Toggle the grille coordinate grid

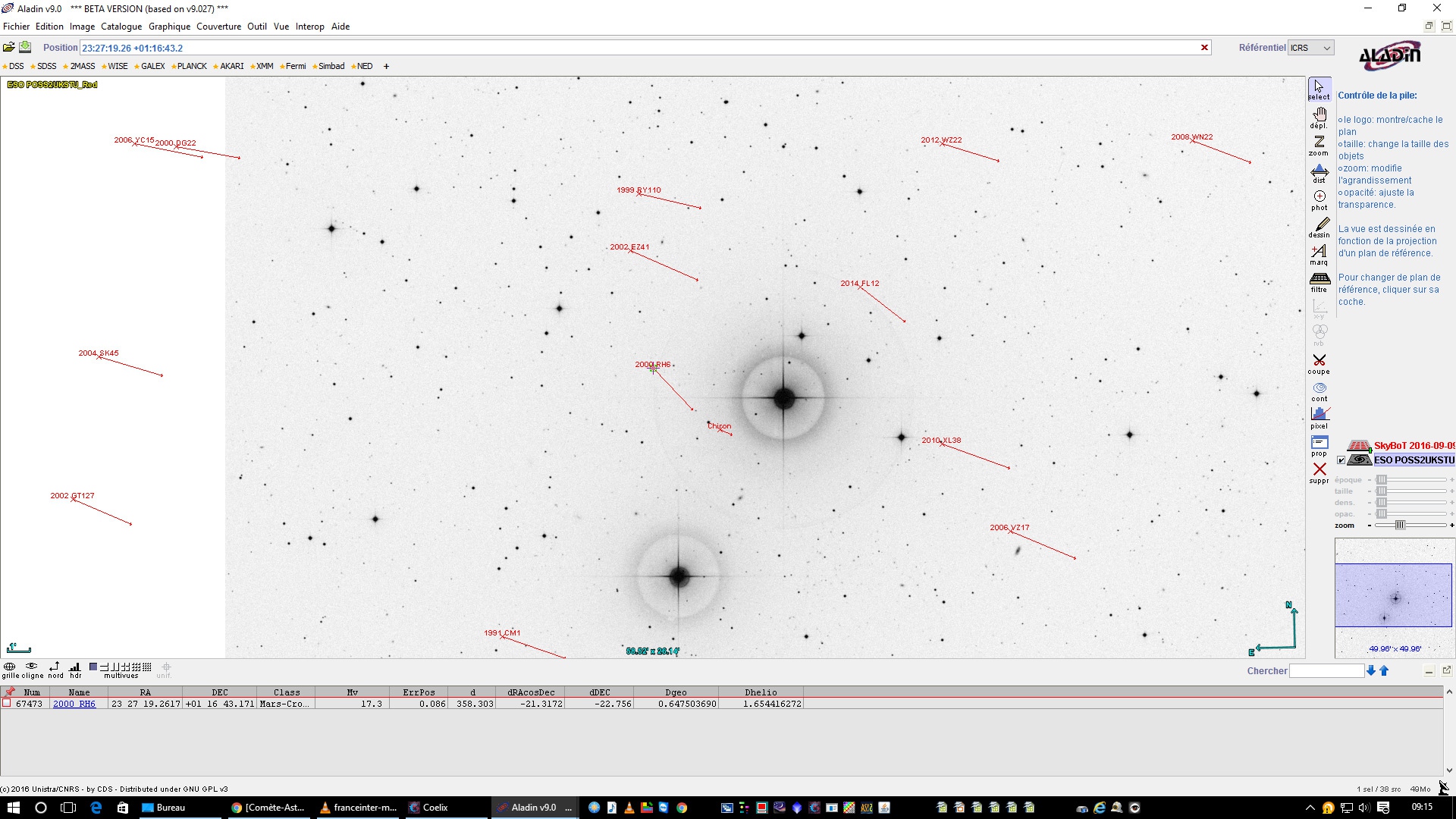(10, 668)
